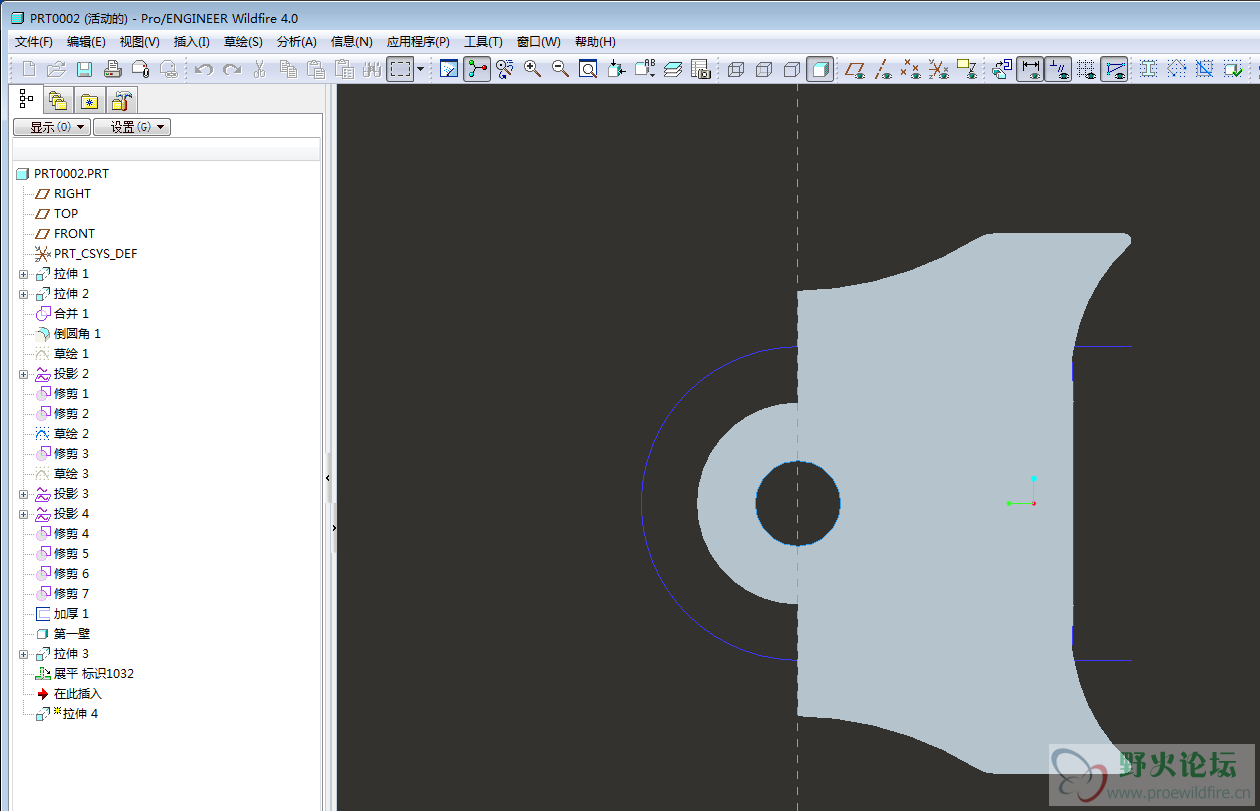
Task: Open the Favorites tab icon
Action: (x=90, y=100)
